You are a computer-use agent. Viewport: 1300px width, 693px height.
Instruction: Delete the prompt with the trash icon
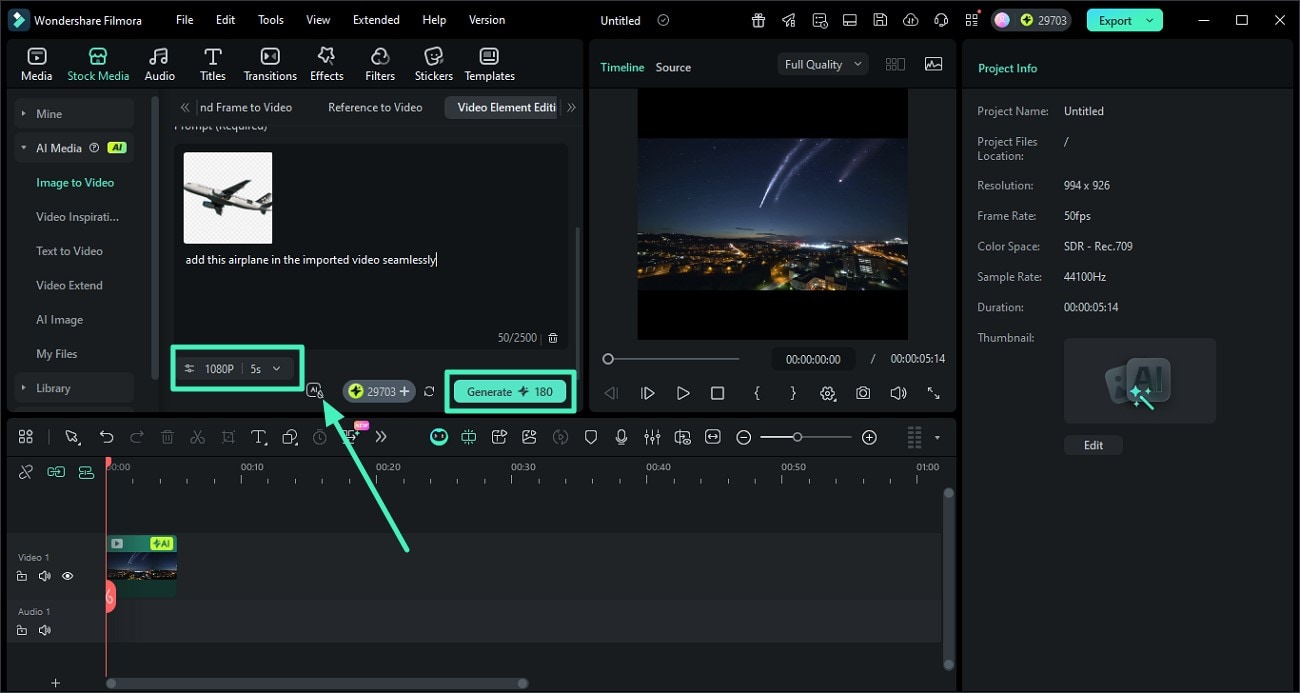pyautogui.click(x=553, y=338)
